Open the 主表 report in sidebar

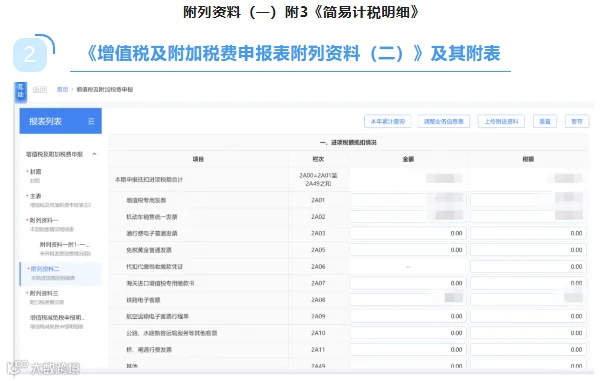[35, 196]
